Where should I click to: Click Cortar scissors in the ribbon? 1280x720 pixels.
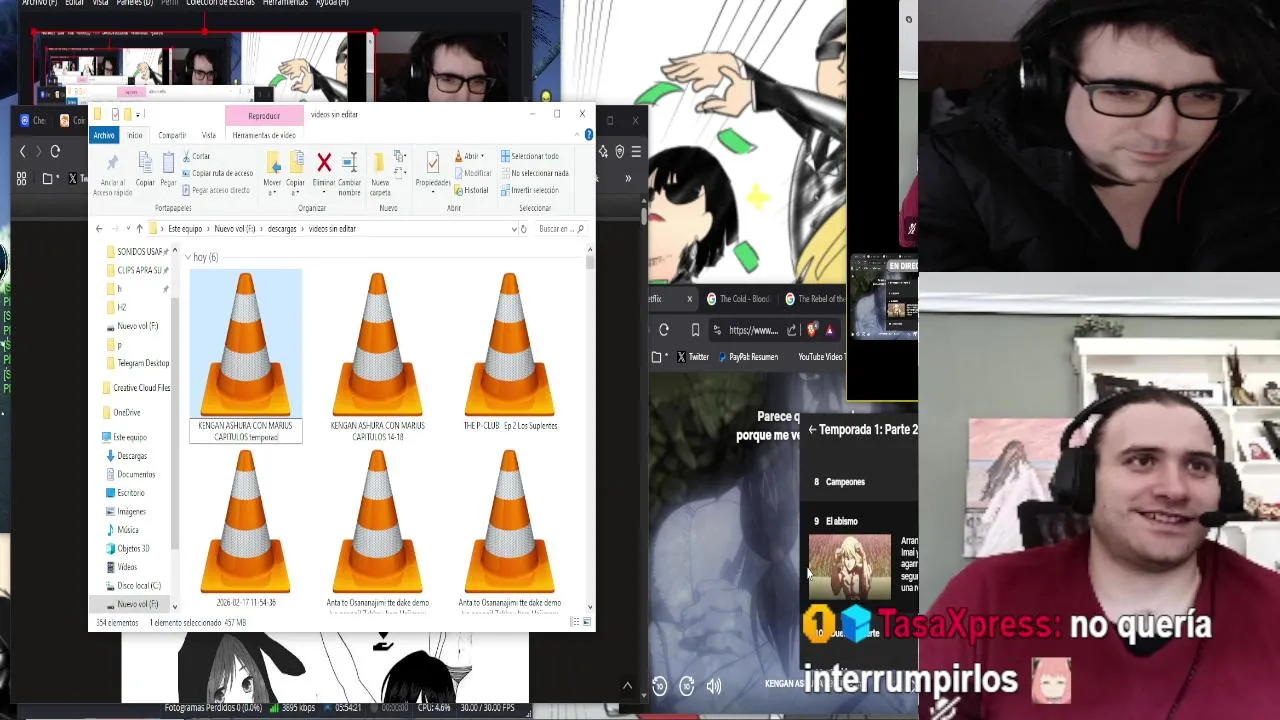196,156
